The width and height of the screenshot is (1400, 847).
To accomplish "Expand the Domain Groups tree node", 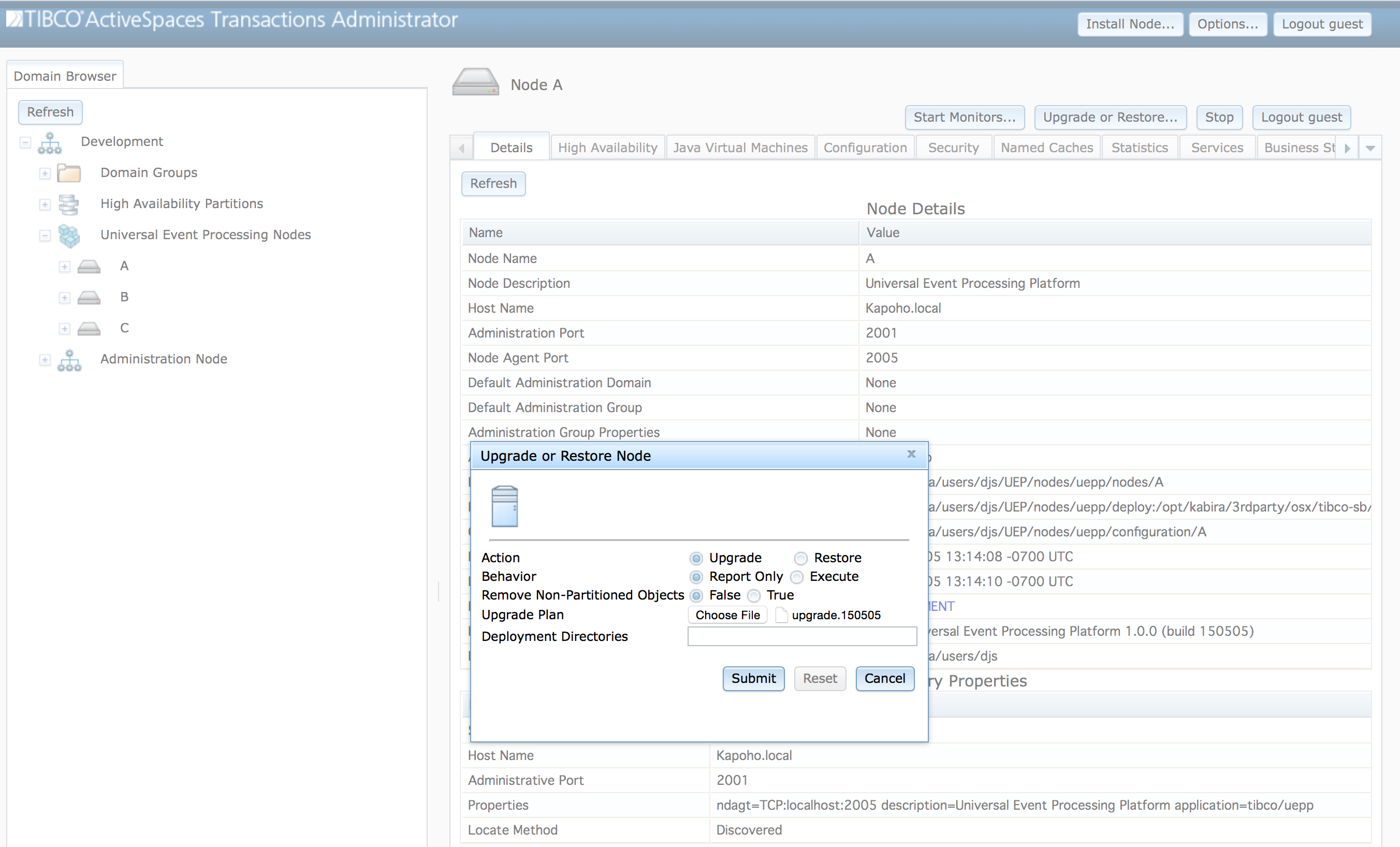I will click(x=45, y=173).
